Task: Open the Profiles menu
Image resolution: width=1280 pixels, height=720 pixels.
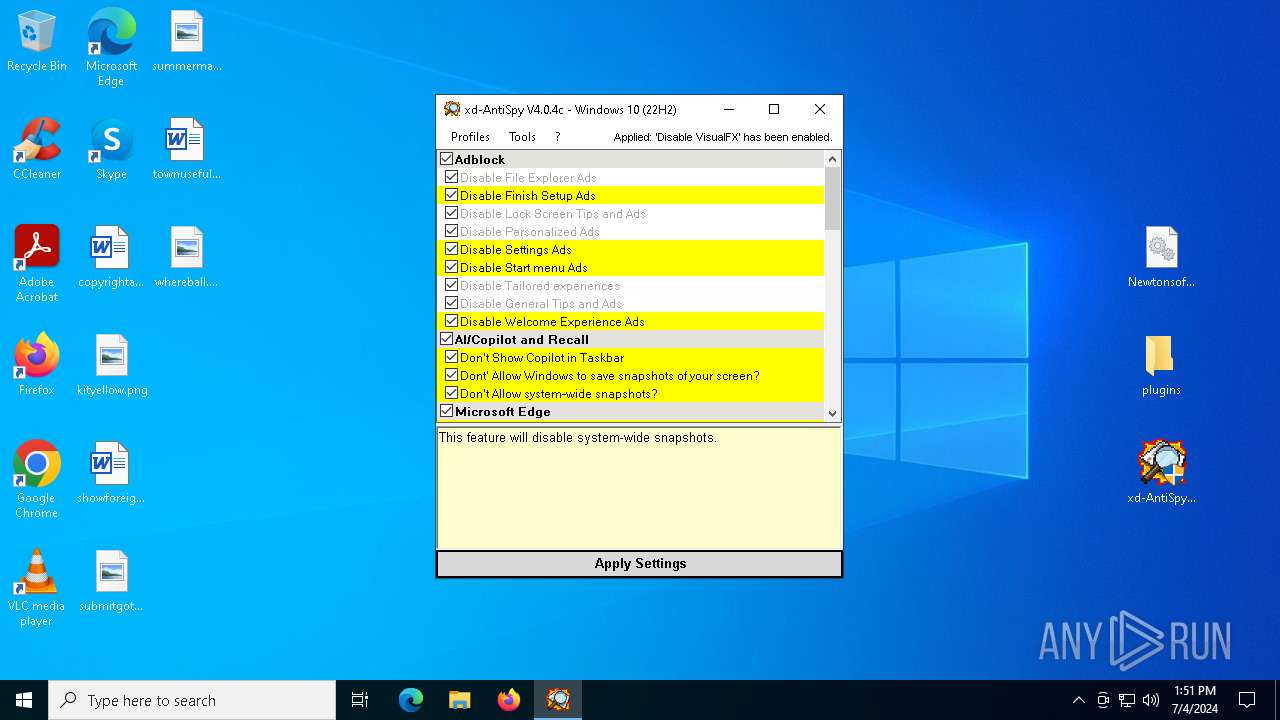Action: pyautogui.click(x=470, y=137)
